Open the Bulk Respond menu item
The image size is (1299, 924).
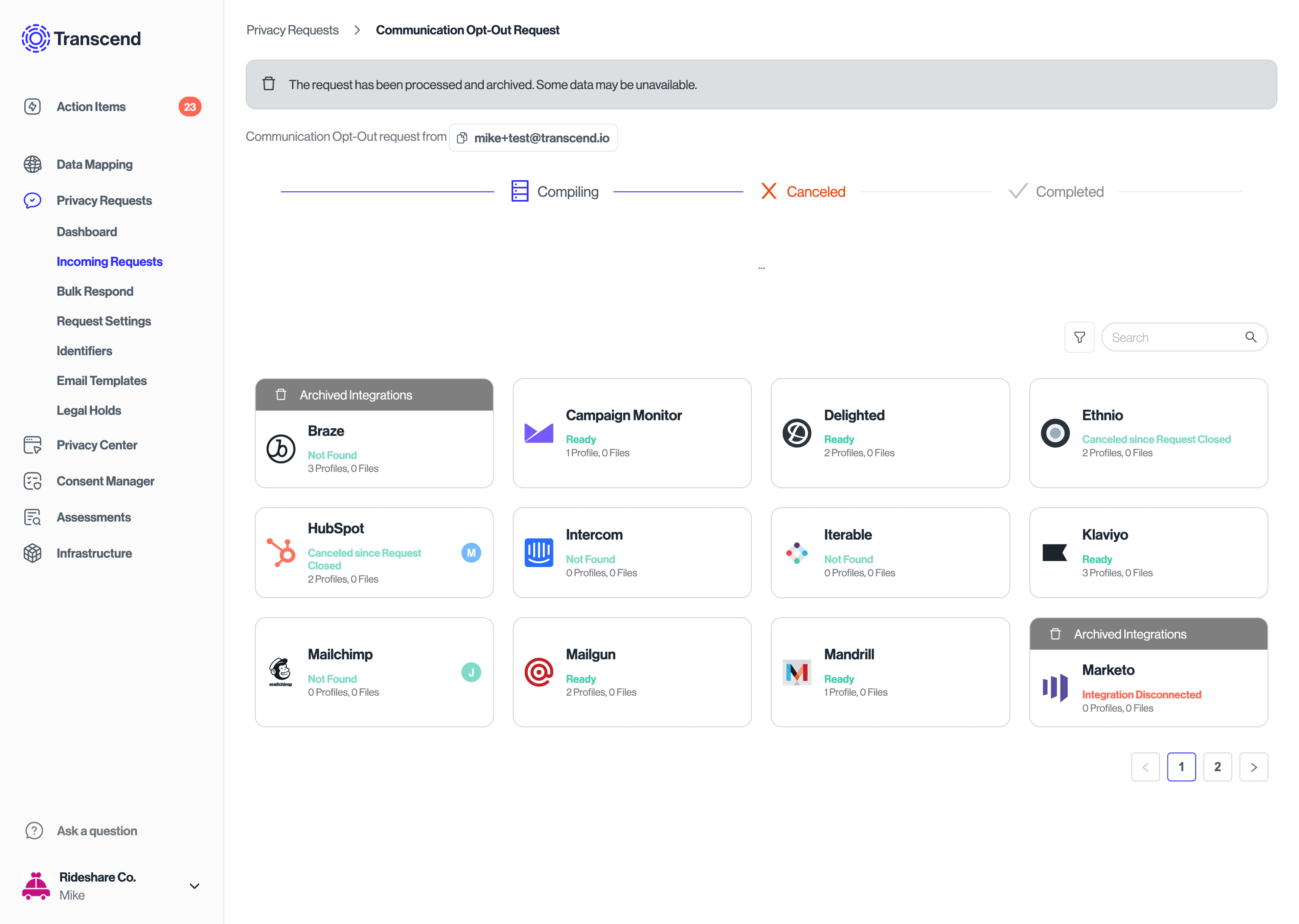(x=95, y=291)
